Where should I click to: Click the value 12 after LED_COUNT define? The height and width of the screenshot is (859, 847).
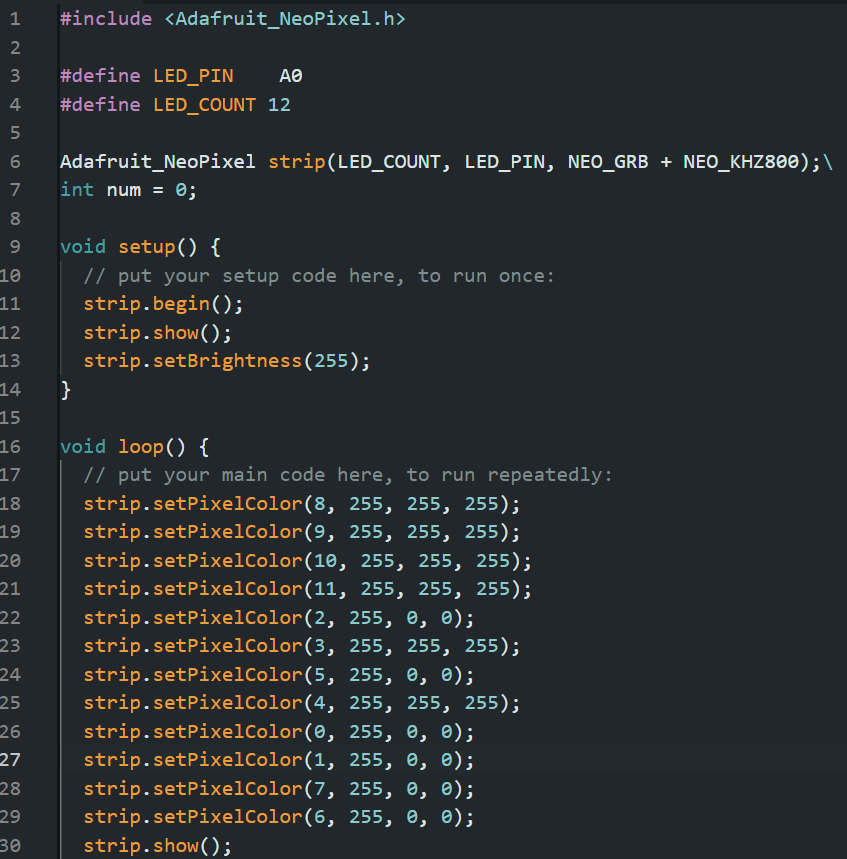click(x=279, y=104)
